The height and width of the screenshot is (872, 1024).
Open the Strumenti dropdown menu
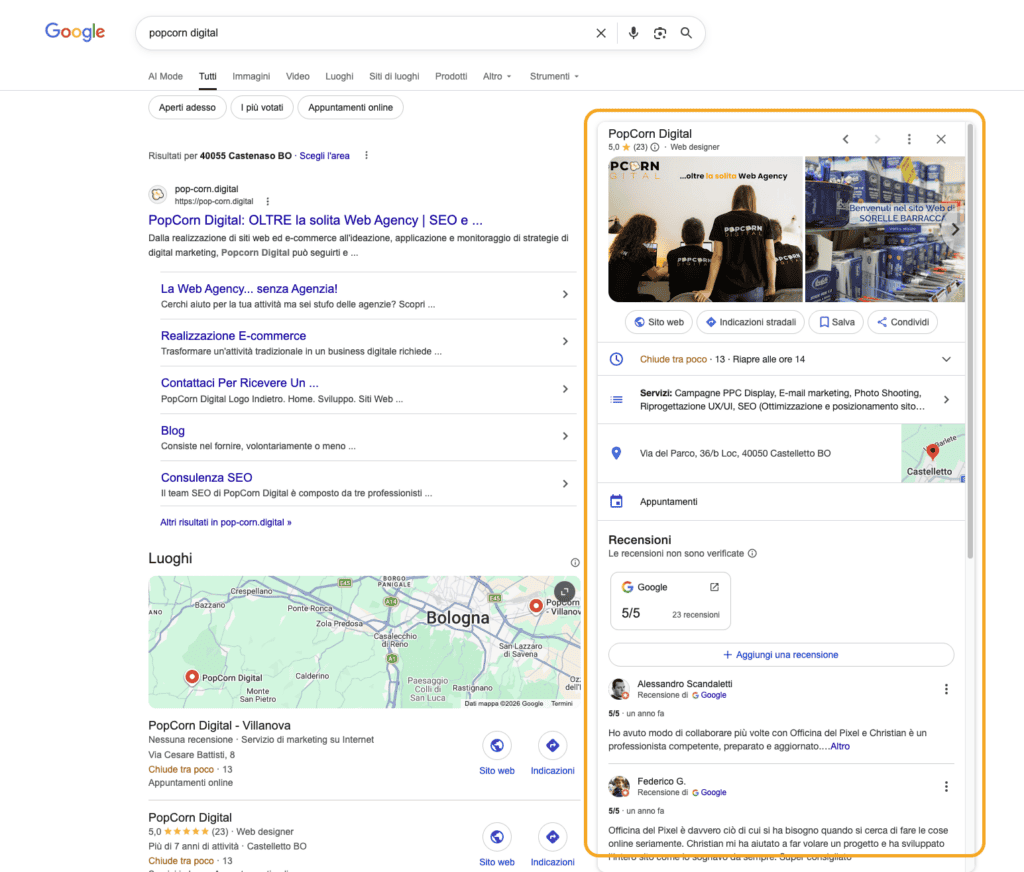coord(554,76)
